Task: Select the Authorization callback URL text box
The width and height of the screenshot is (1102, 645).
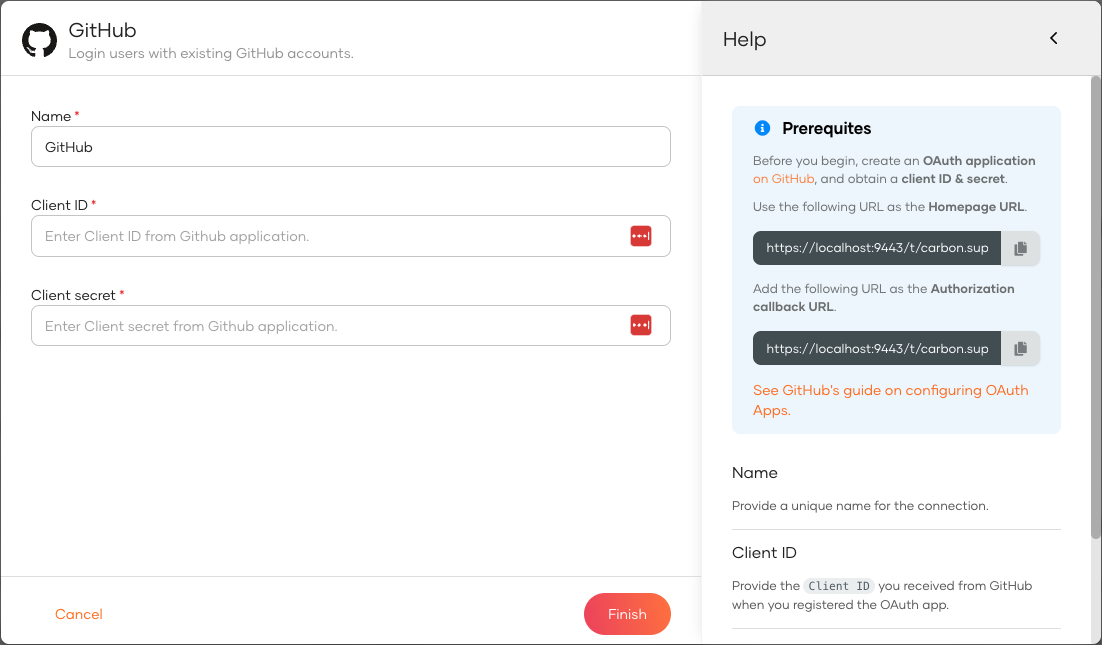Action: pos(876,348)
